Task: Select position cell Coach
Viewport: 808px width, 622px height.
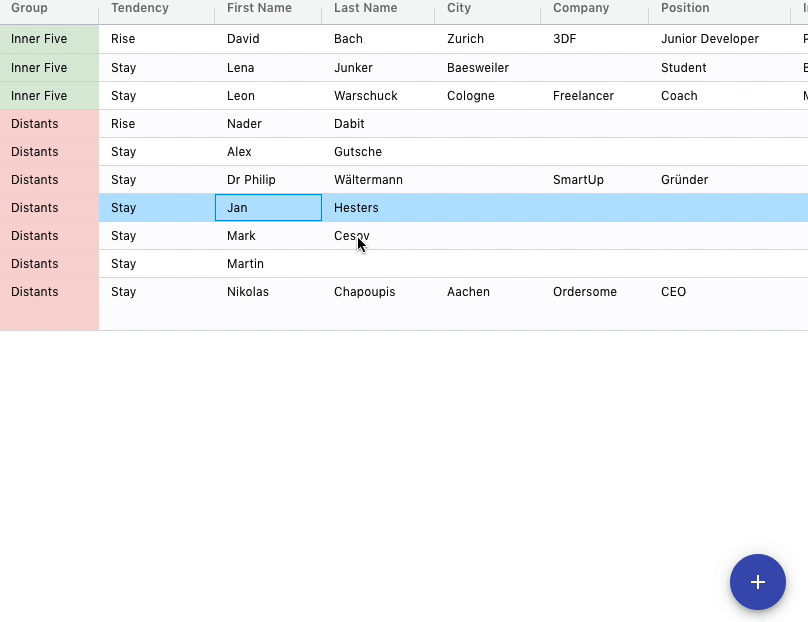Action: point(719,96)
